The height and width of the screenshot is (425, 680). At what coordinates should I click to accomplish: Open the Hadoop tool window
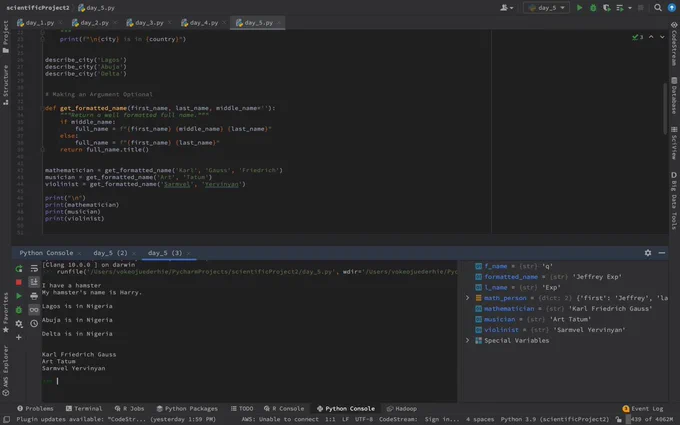pos(402,409)
